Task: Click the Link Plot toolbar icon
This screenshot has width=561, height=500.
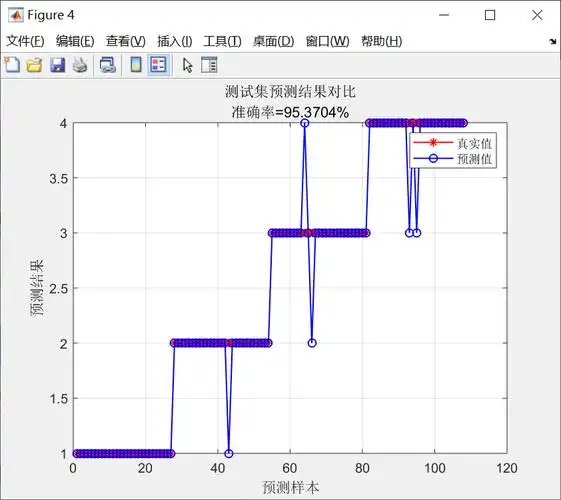Action: pos(108,65)
